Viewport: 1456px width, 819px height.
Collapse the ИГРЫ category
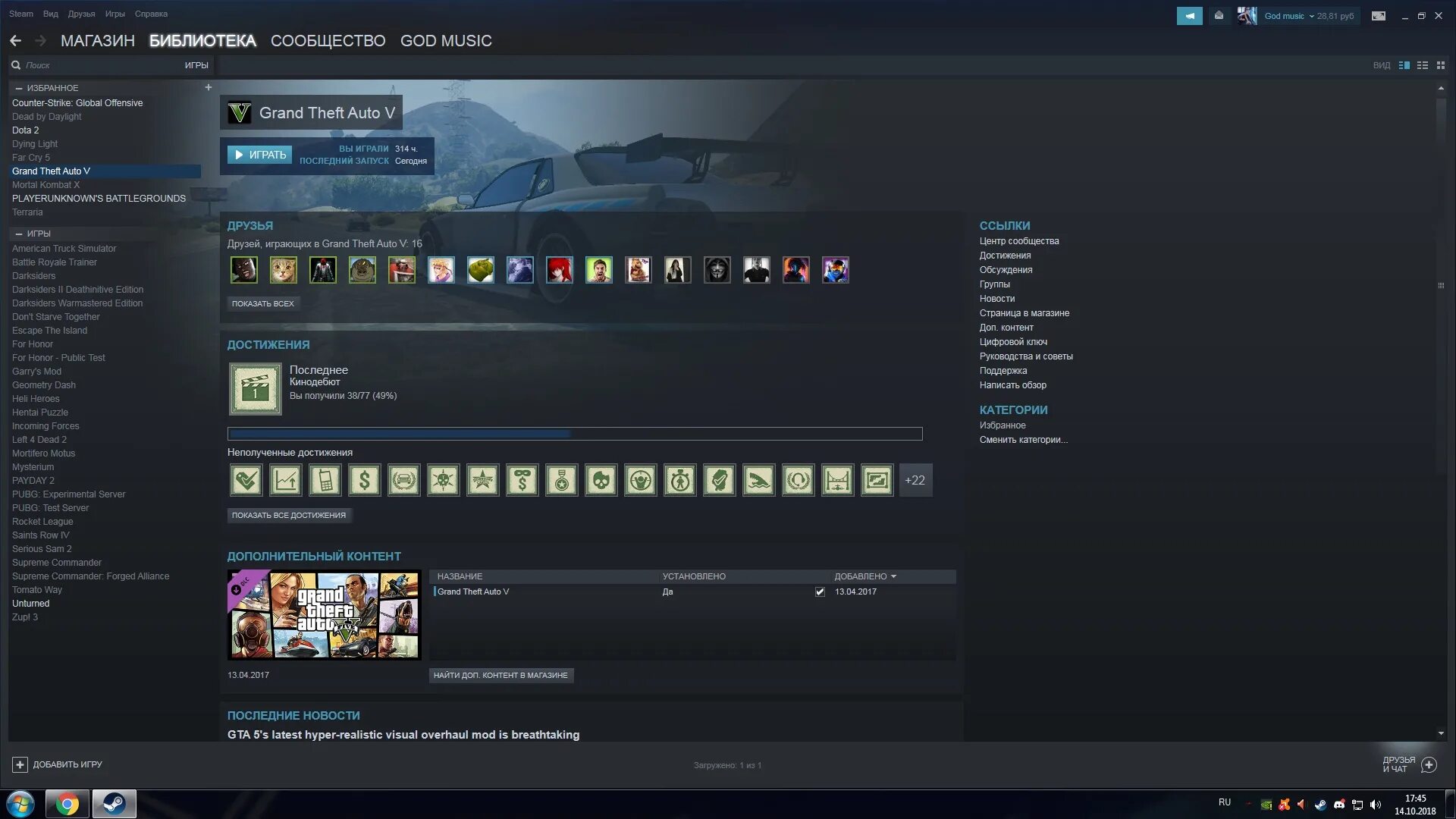(19, 234)
